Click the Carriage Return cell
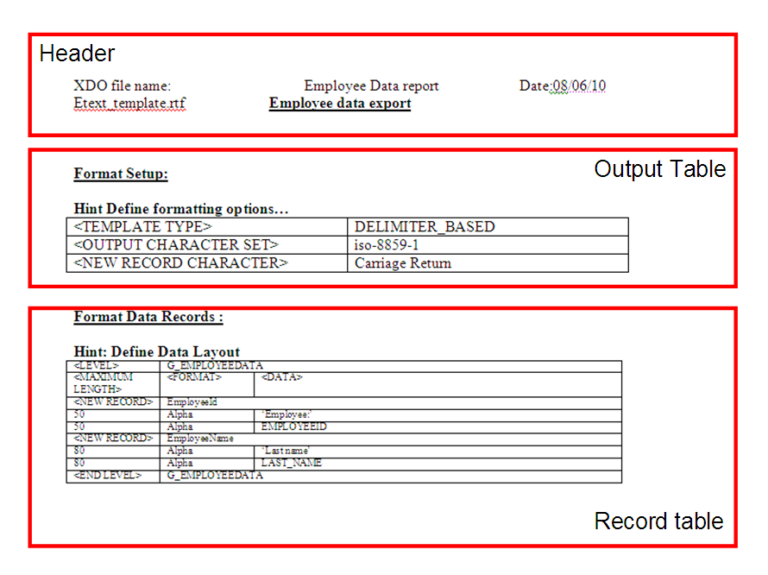 click(403, 263)
